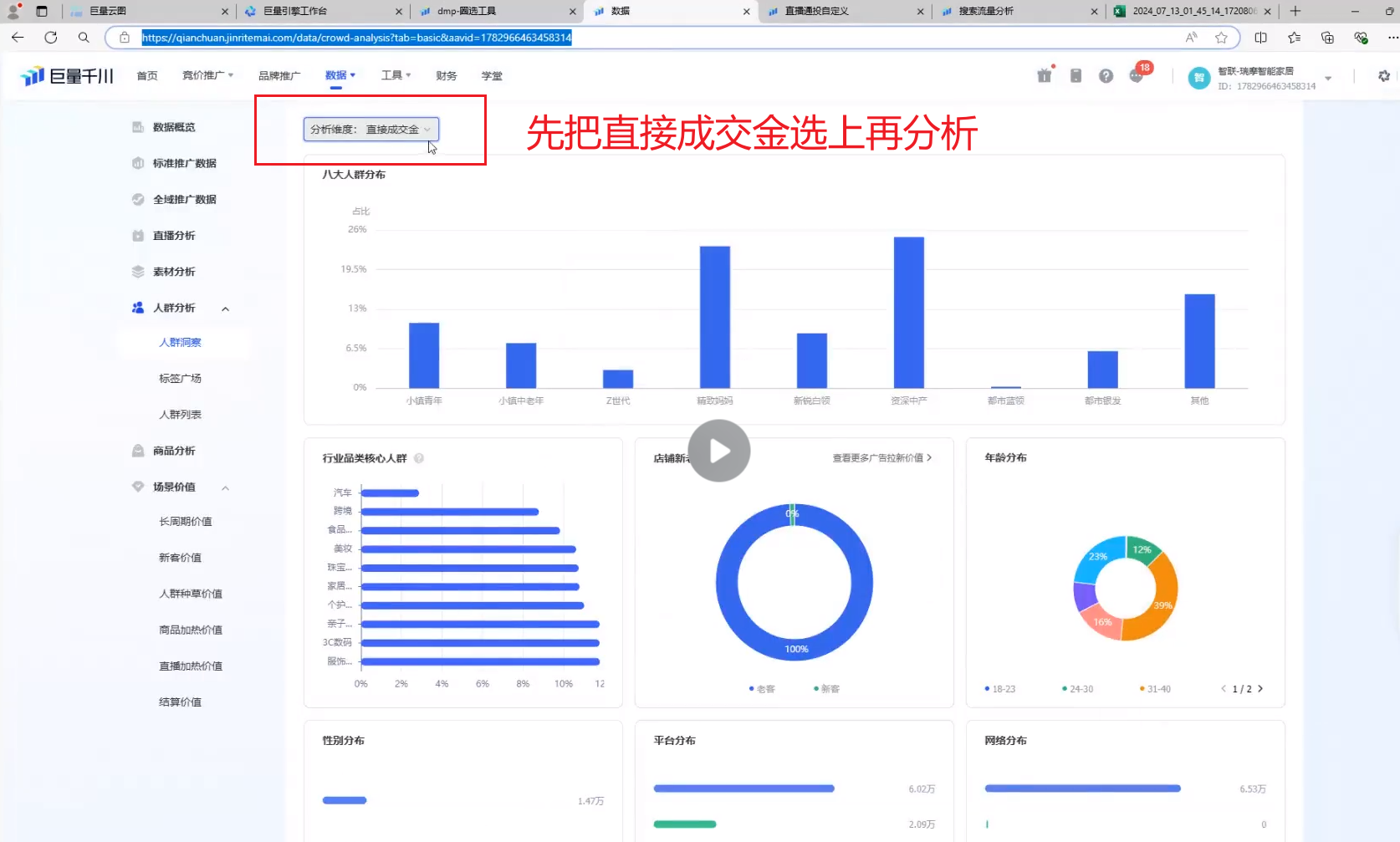The width and height of the screenshot is (1400, 842).
Task: Open 查看更多广告拉新价值 link
Action: point(881,458)
